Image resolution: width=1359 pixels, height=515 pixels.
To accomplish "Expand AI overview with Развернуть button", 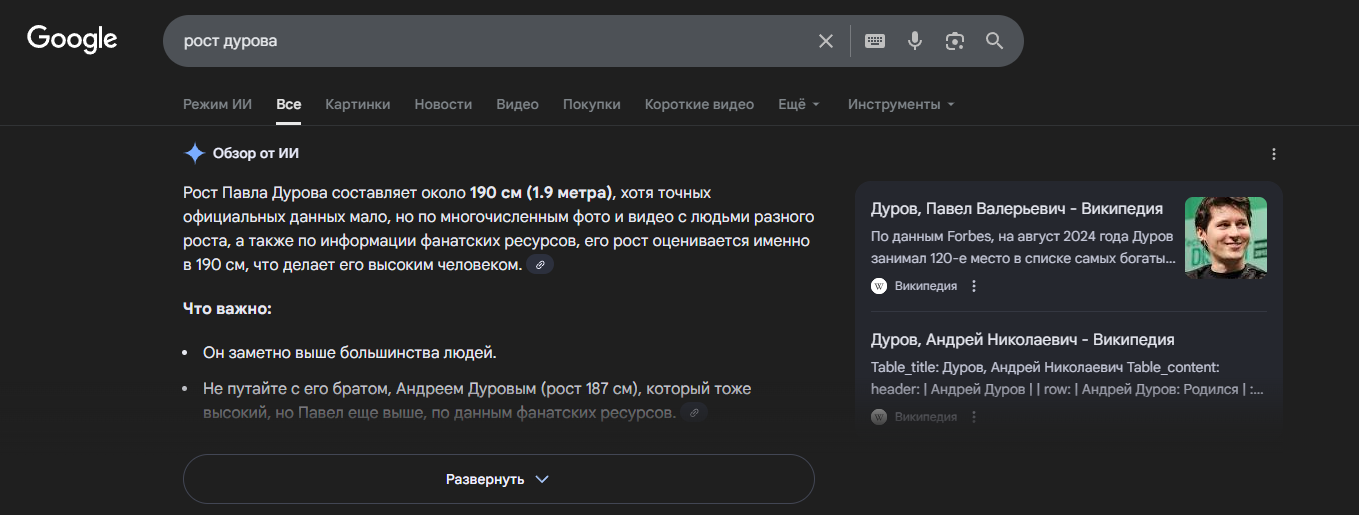I will (x=498, y=479).
